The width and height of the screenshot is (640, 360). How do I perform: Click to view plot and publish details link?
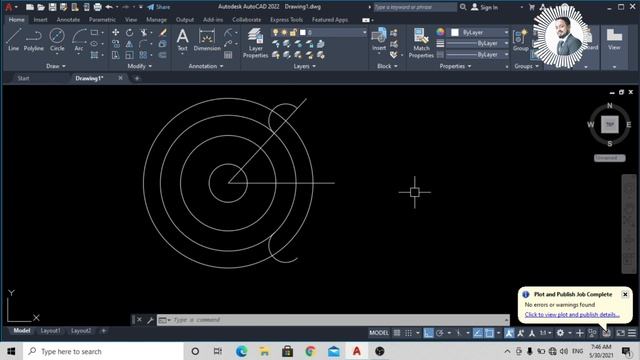(572, 314)
